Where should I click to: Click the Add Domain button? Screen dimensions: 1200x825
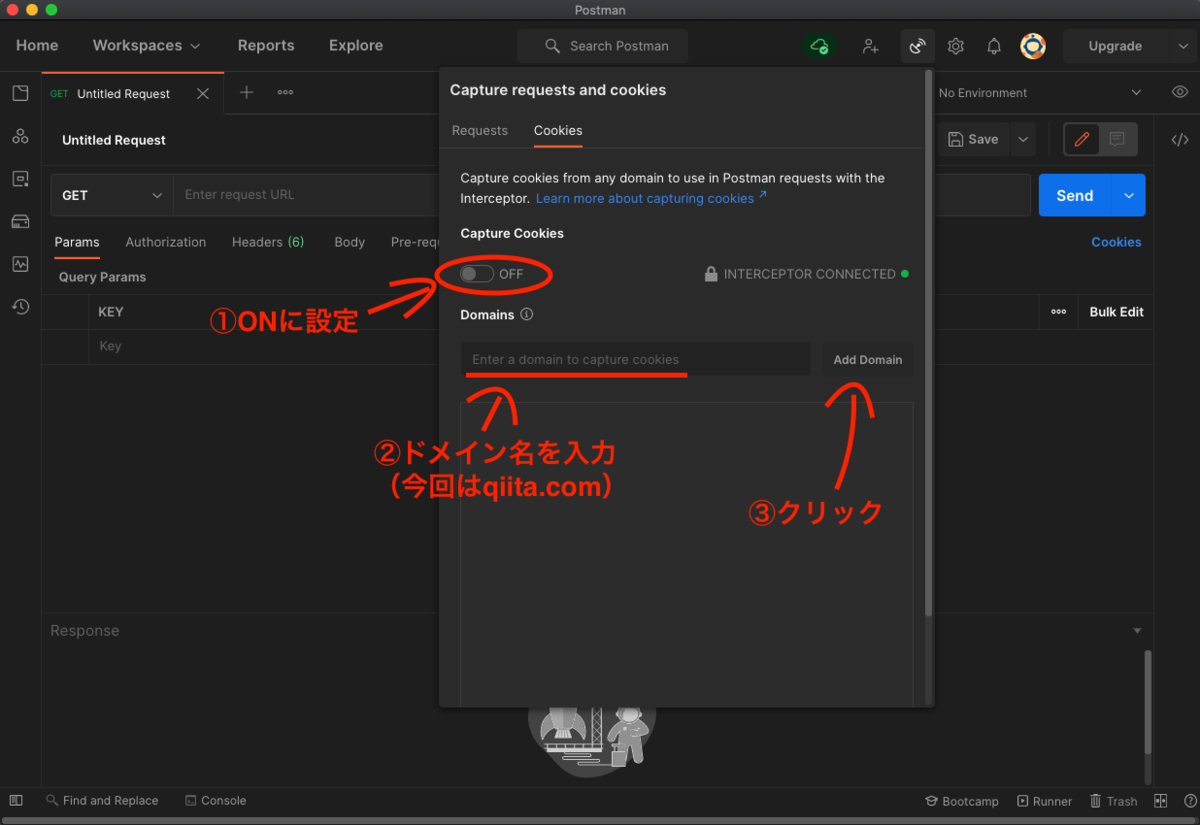tap(868, 360)
